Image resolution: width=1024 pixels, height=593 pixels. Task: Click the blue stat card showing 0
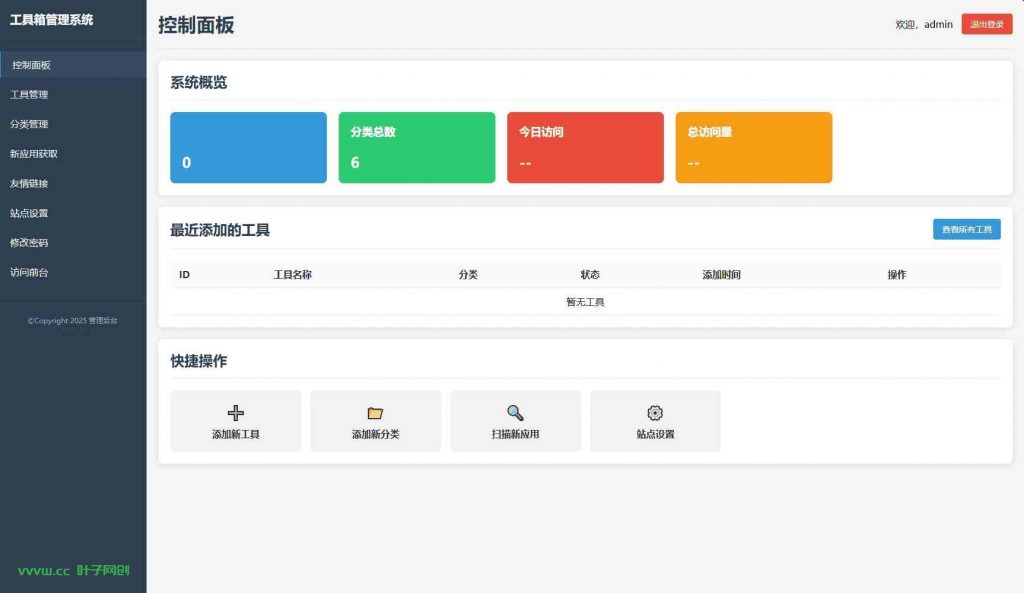pyautogui.click(x=248, y=148)
